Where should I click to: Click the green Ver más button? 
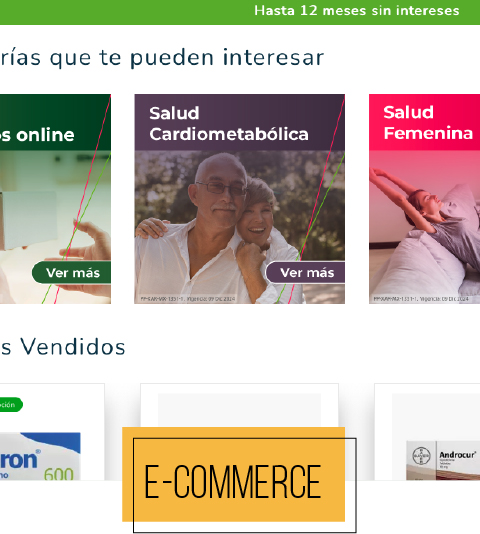72,272
